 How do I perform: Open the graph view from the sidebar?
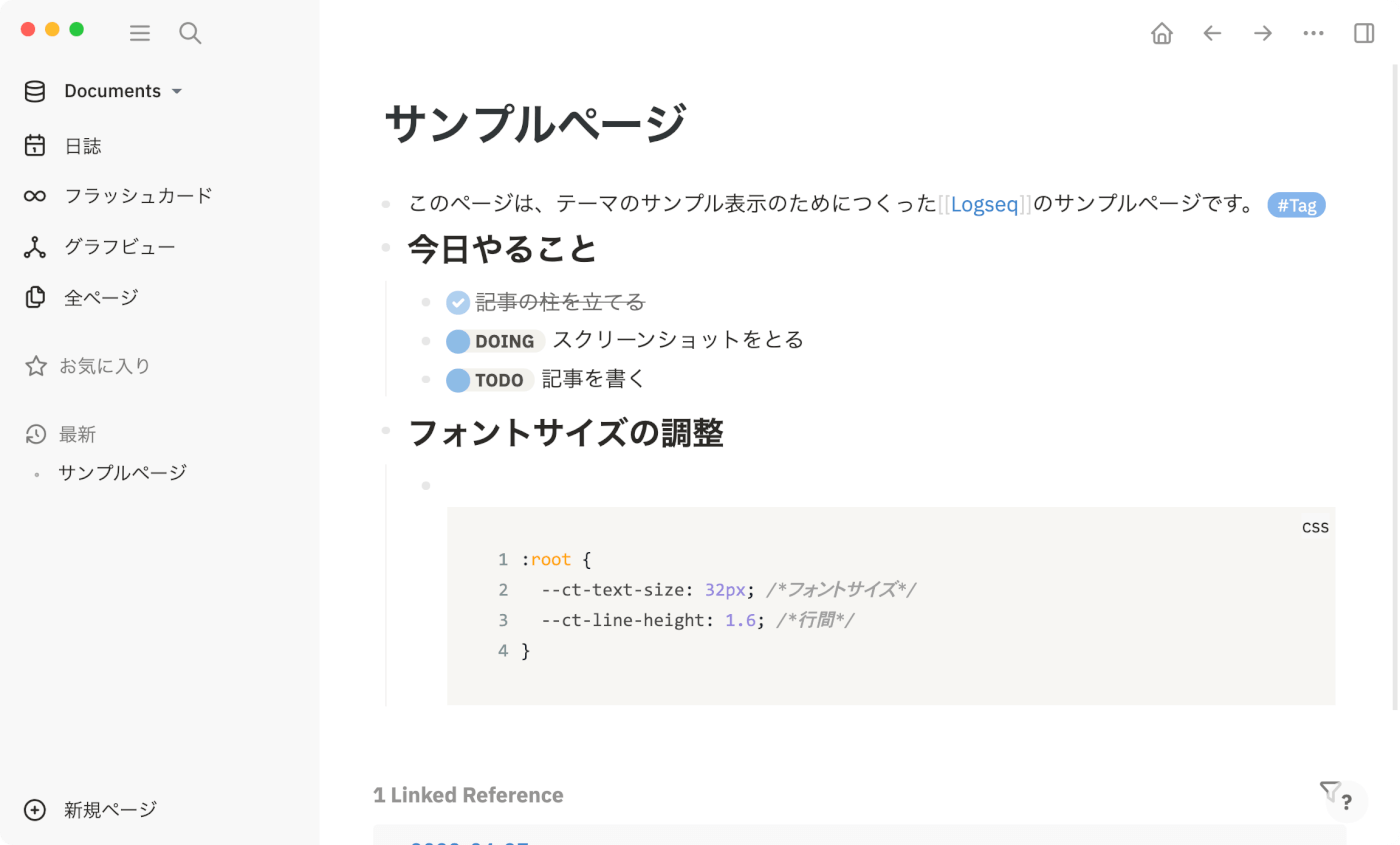point(120,246)
